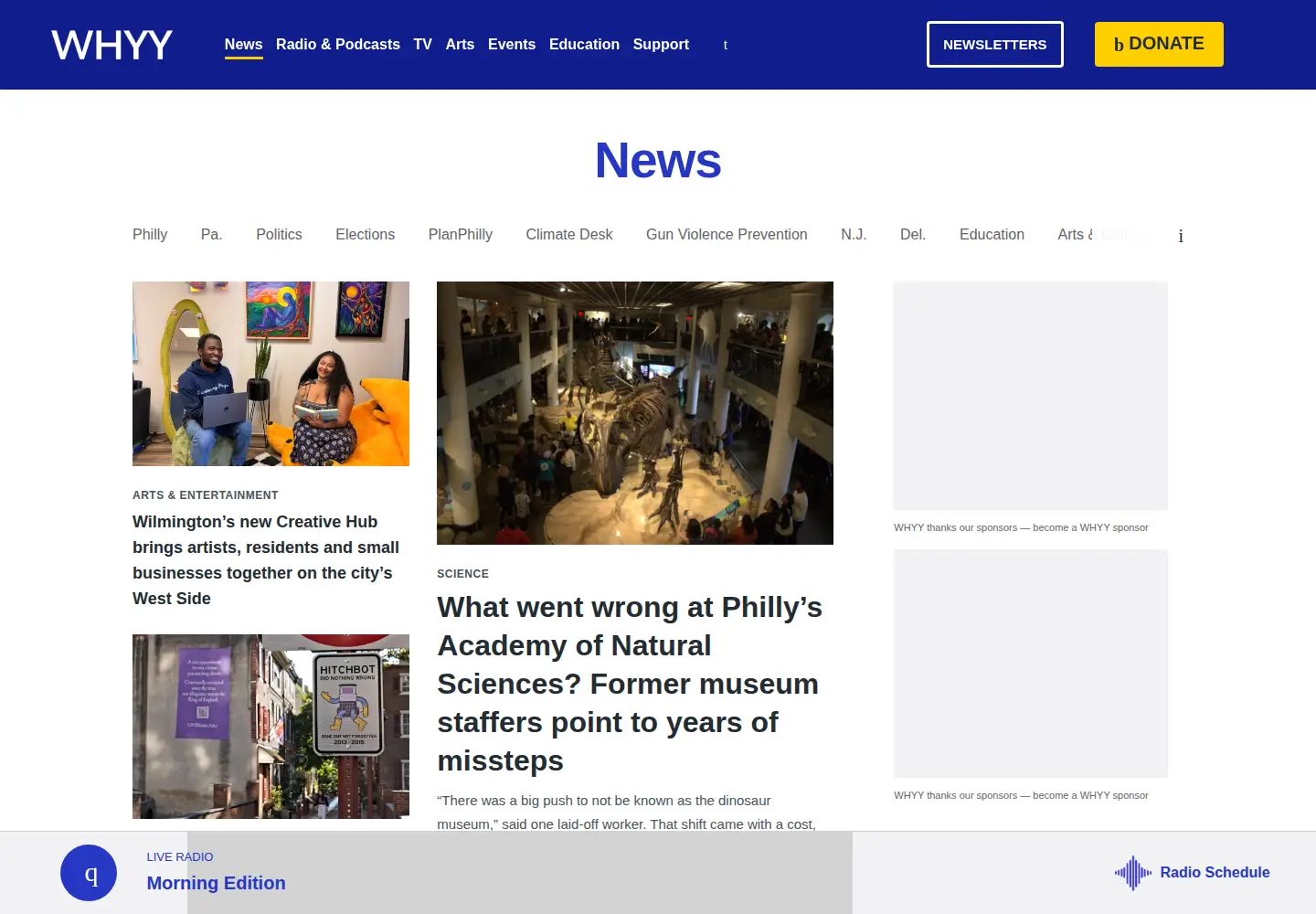Open Education in the top header
1316x914 pixels.
584,45
